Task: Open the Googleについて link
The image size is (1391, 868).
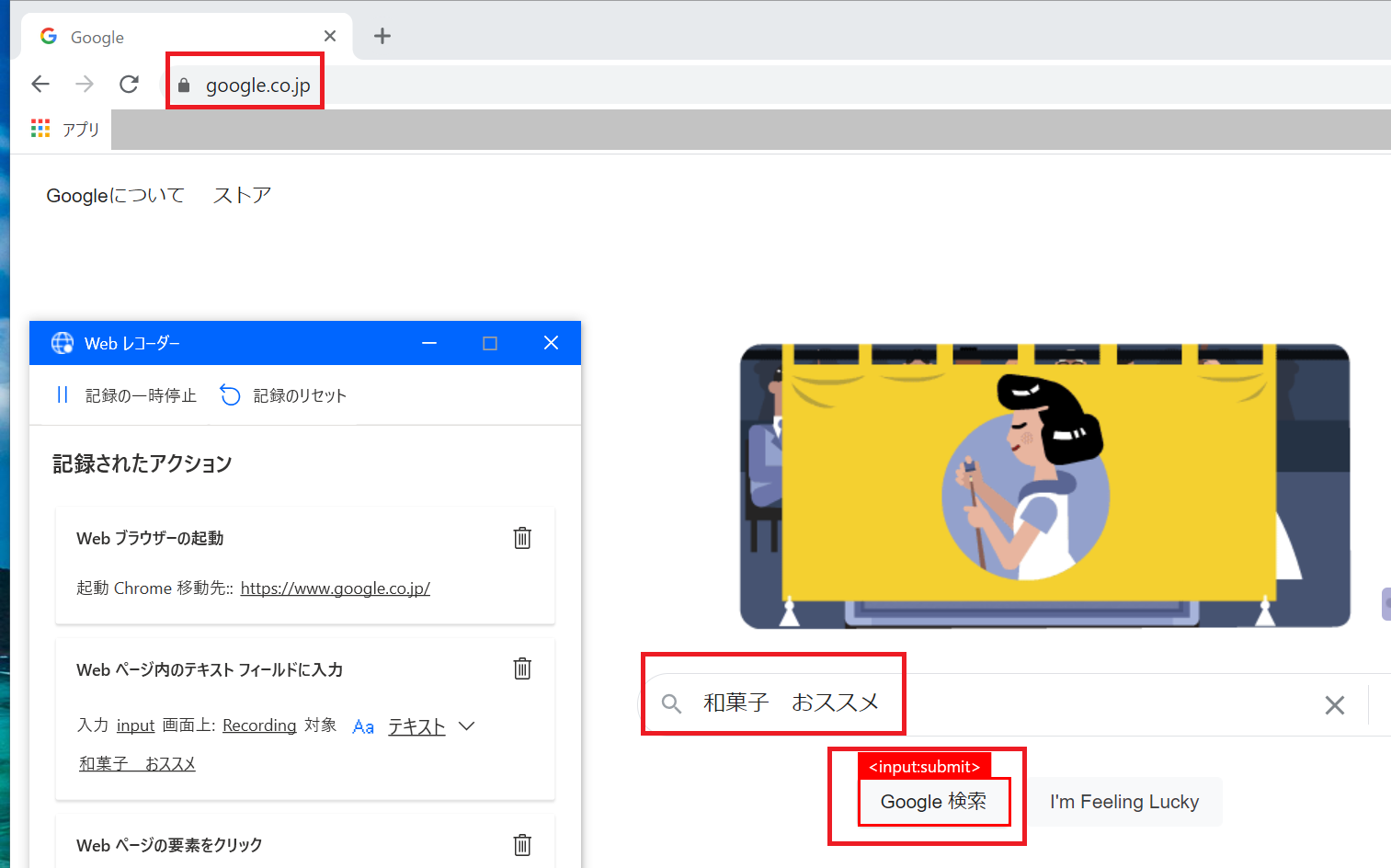Action: click(115, 196)
